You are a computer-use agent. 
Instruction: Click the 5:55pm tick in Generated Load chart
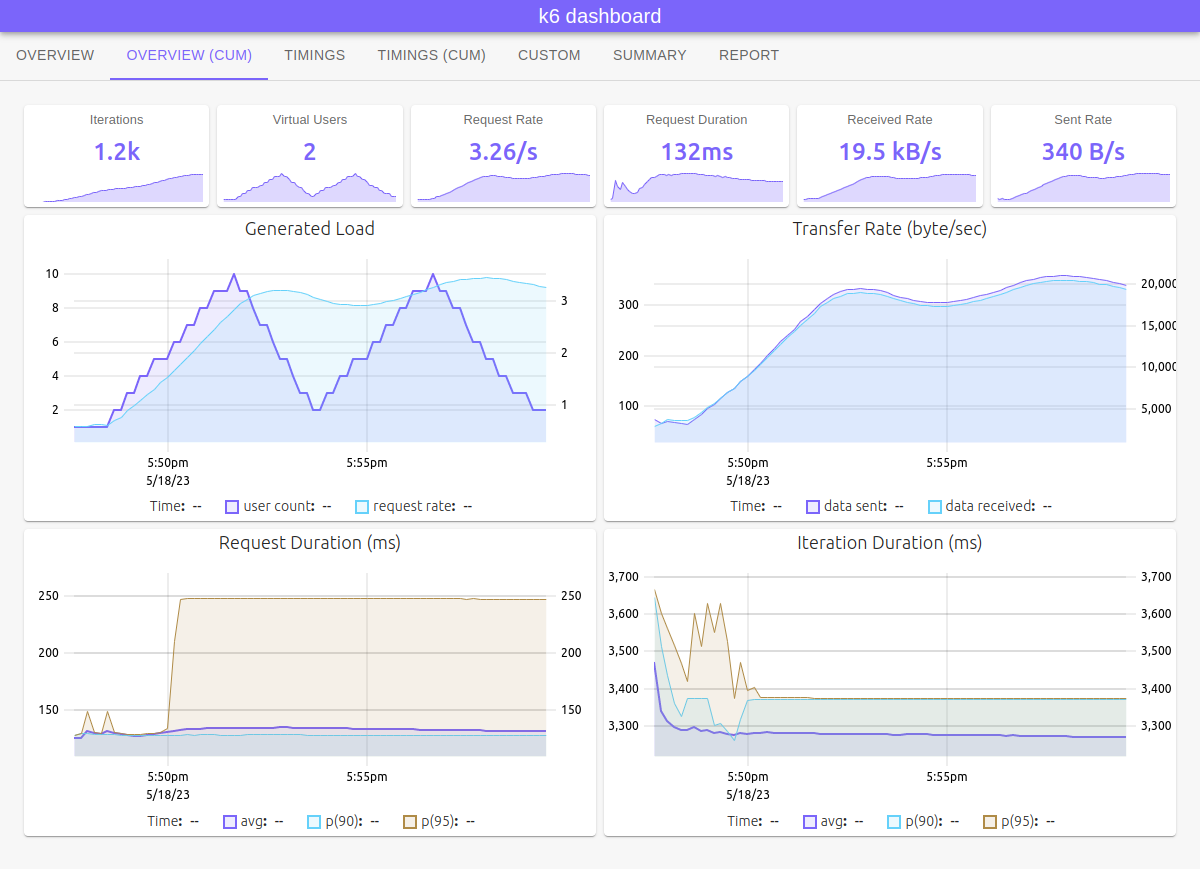pyautogui.click(x=367, y=463)
